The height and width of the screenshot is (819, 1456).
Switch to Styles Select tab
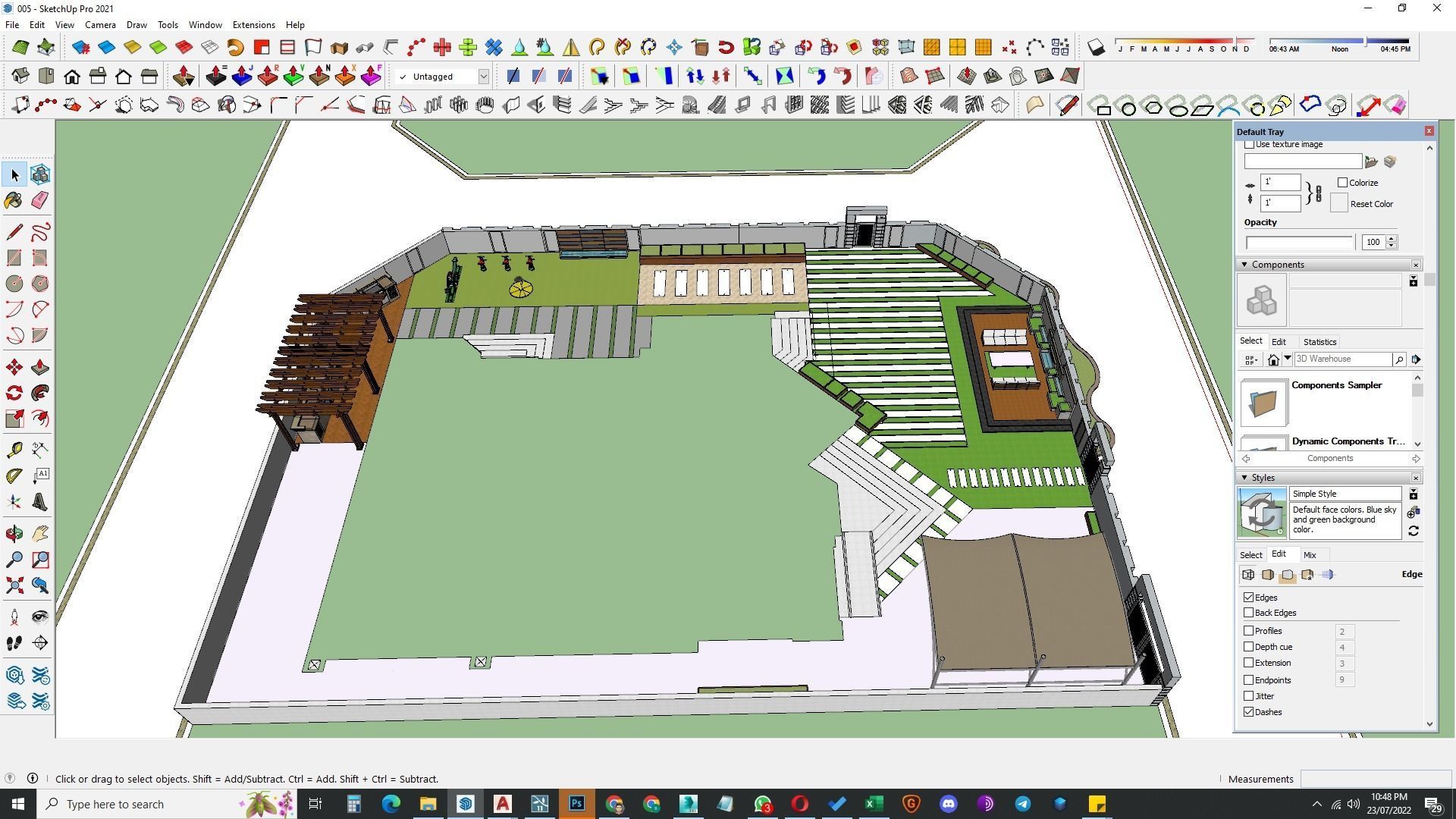click(1250, 555)
